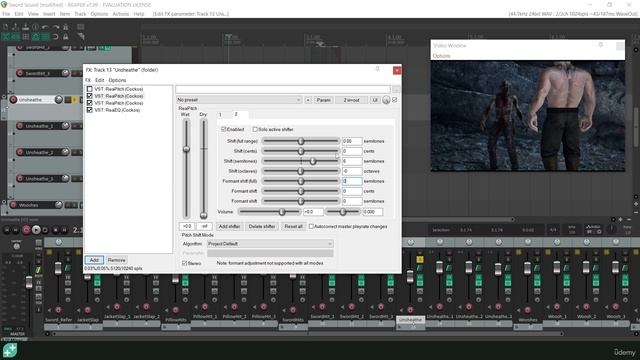
Task: Enable the unchecked first ReaPitch effect
Action: pos(89,89)
